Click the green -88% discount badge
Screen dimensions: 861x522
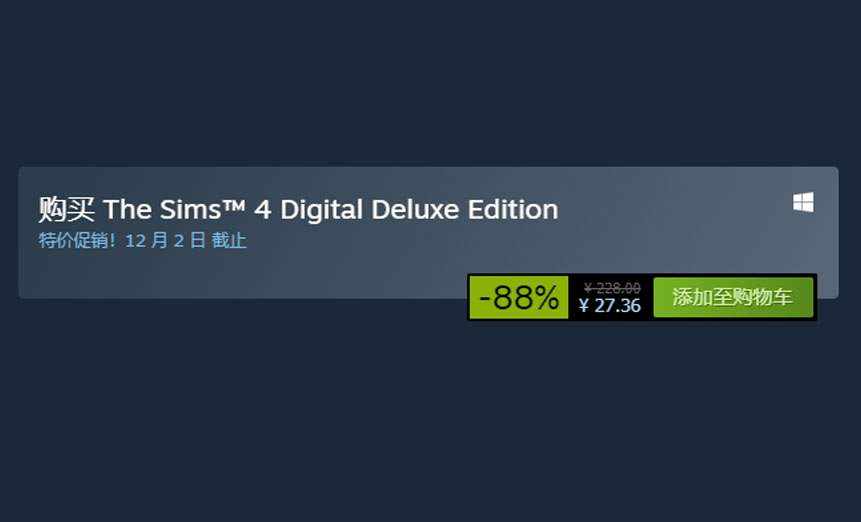click(x=518, y=297)
